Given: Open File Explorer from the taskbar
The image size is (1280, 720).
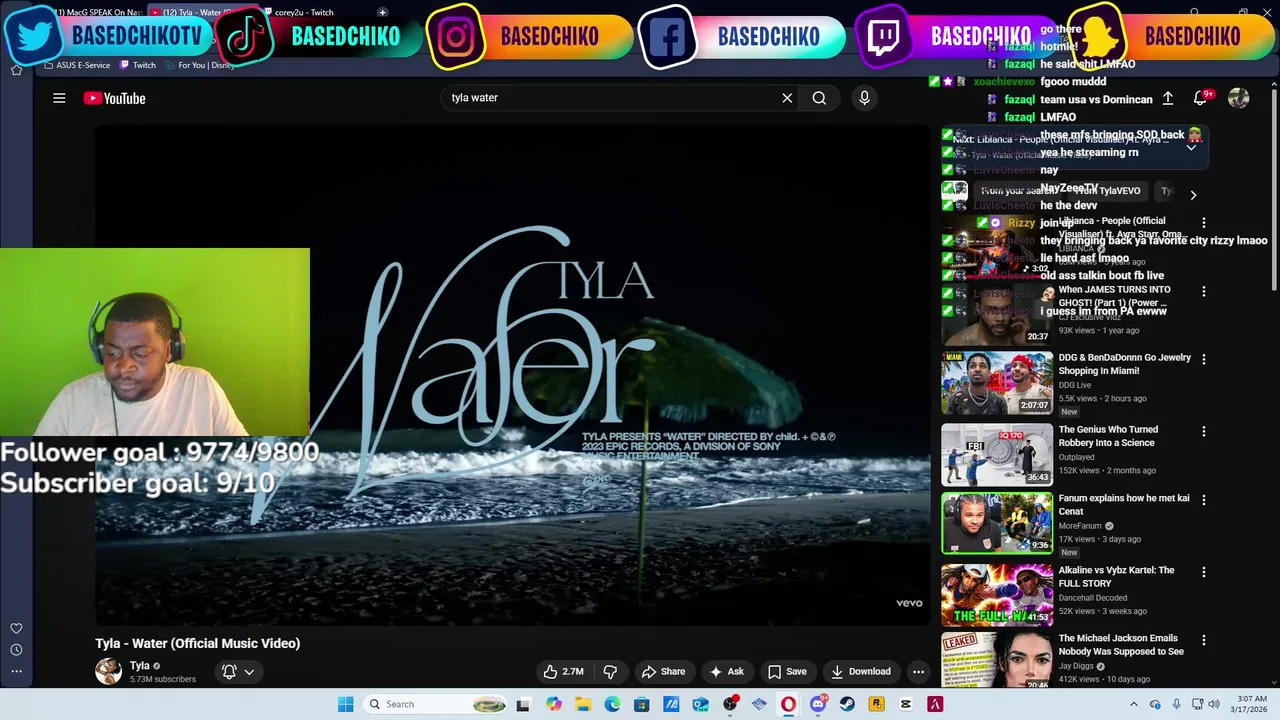Looking at the screenshot, I should (x=583, y=704).
